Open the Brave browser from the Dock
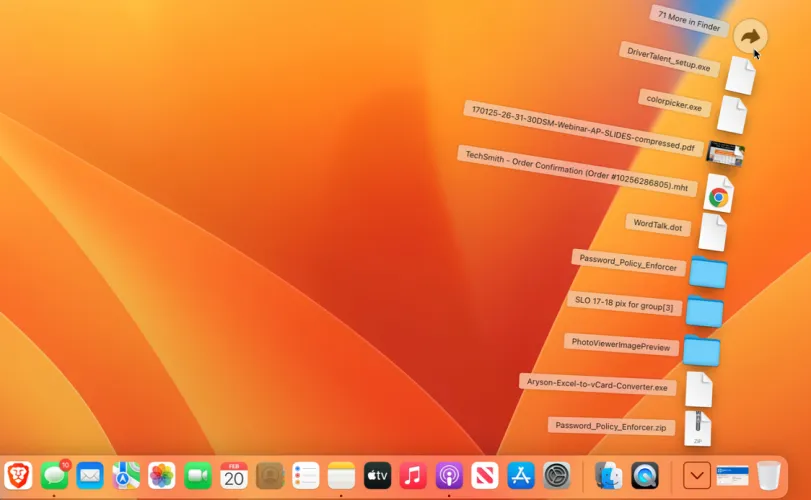 [x=18, y=475]
